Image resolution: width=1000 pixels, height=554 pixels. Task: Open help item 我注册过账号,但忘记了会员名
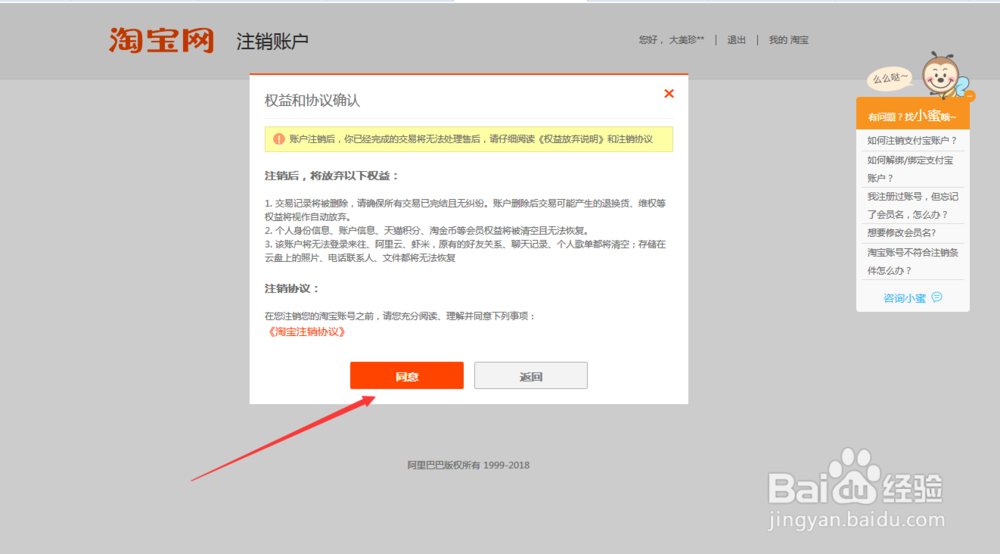[x=913, y=205]
